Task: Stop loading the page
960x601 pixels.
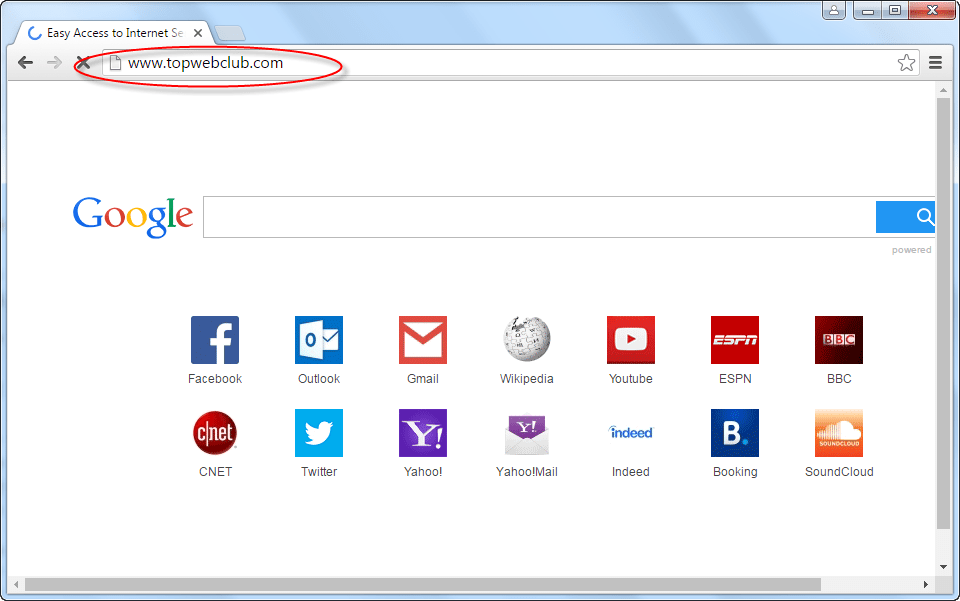Action: click(x=83, y=62)
